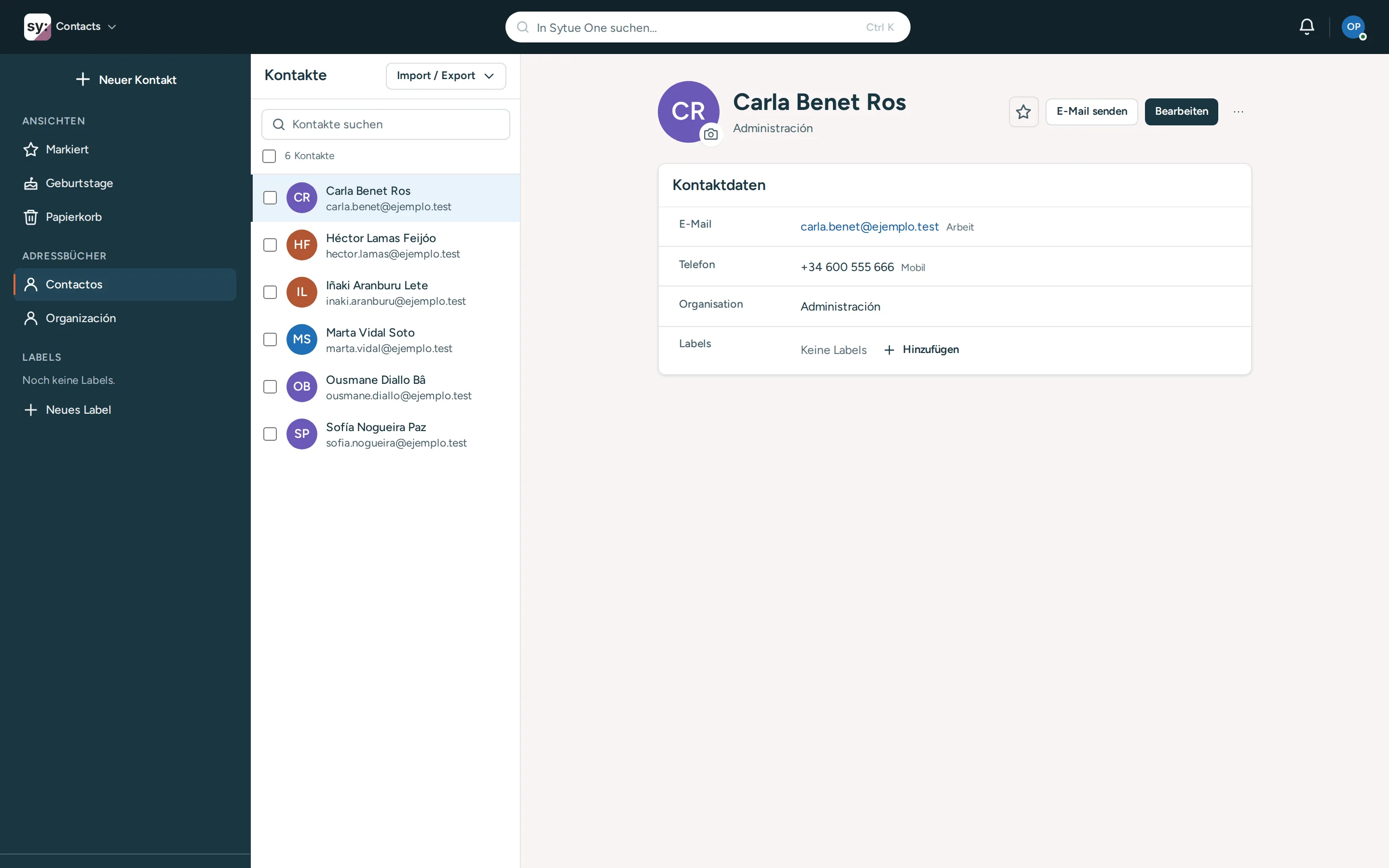Open the carla.benet@ejemplo.test email link
Viewport: 1389px width, 868px height.
click(870, 227)
